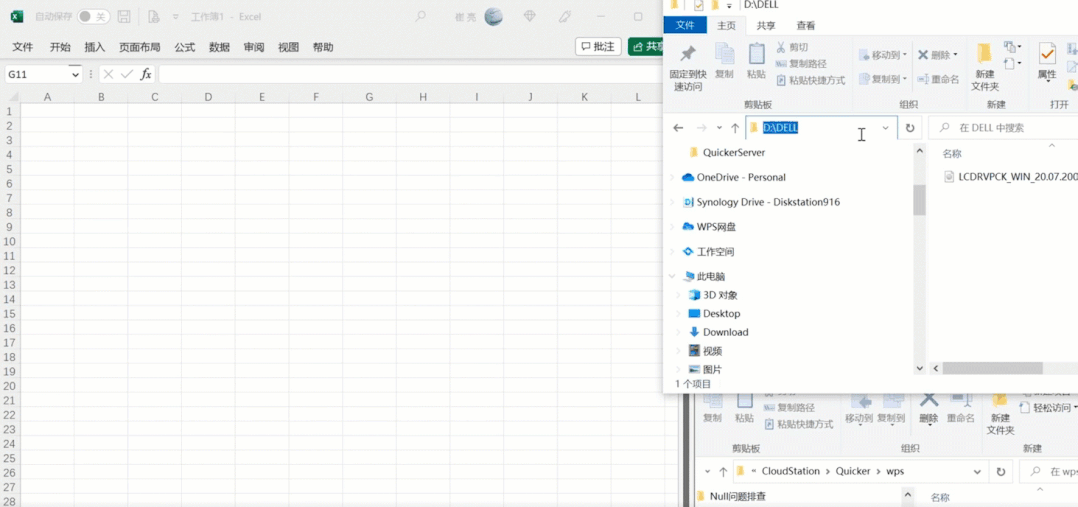Toggle the Excel 自动保存 switch
The height and width of the screenshot is (507, 1078).
pyautogui.click(x=94, y=17)
